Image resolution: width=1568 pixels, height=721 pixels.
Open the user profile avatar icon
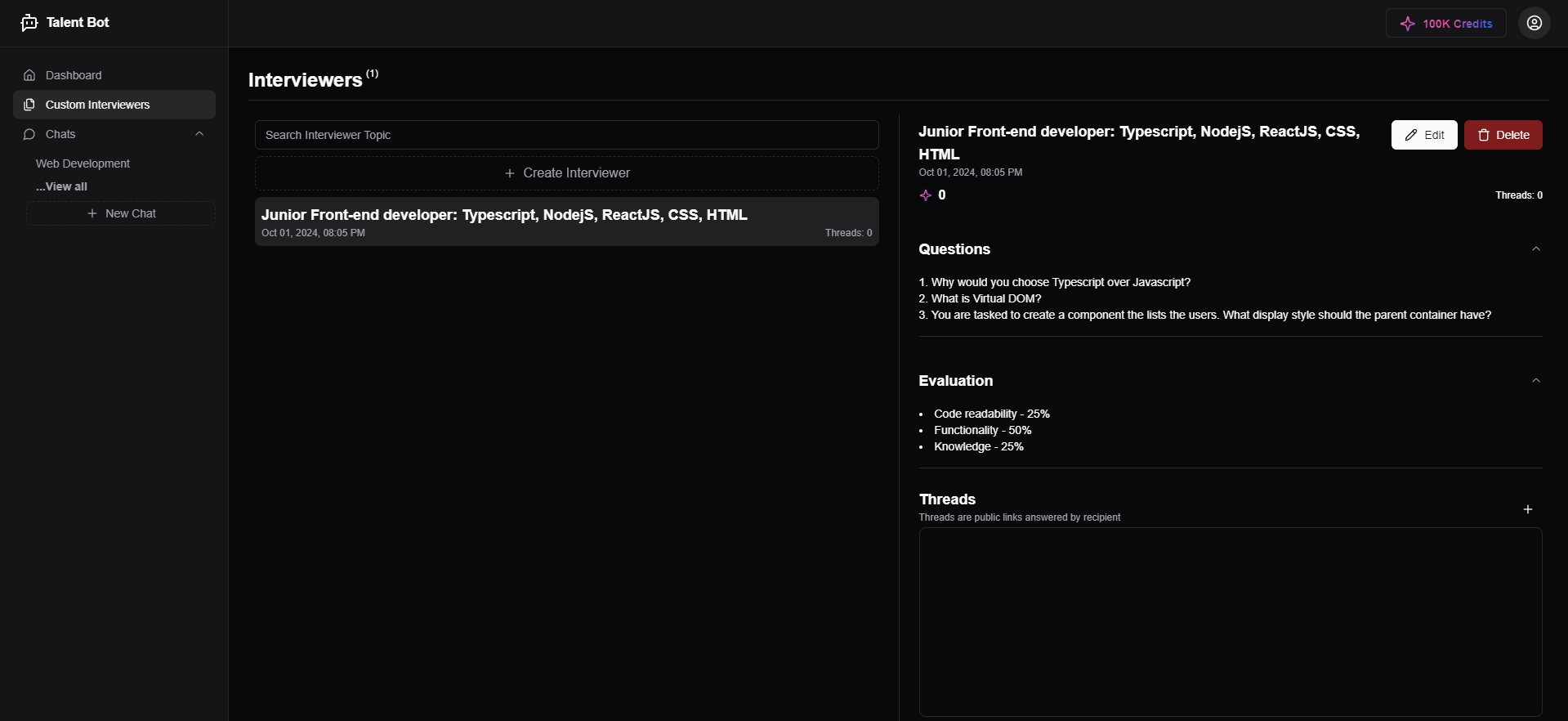coord(1534,23)
